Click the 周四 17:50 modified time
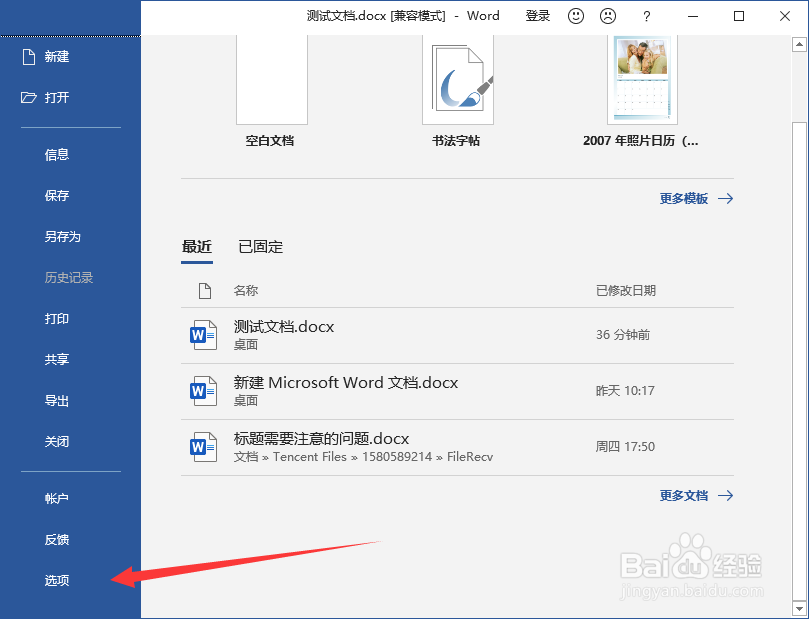 [625, 446]
